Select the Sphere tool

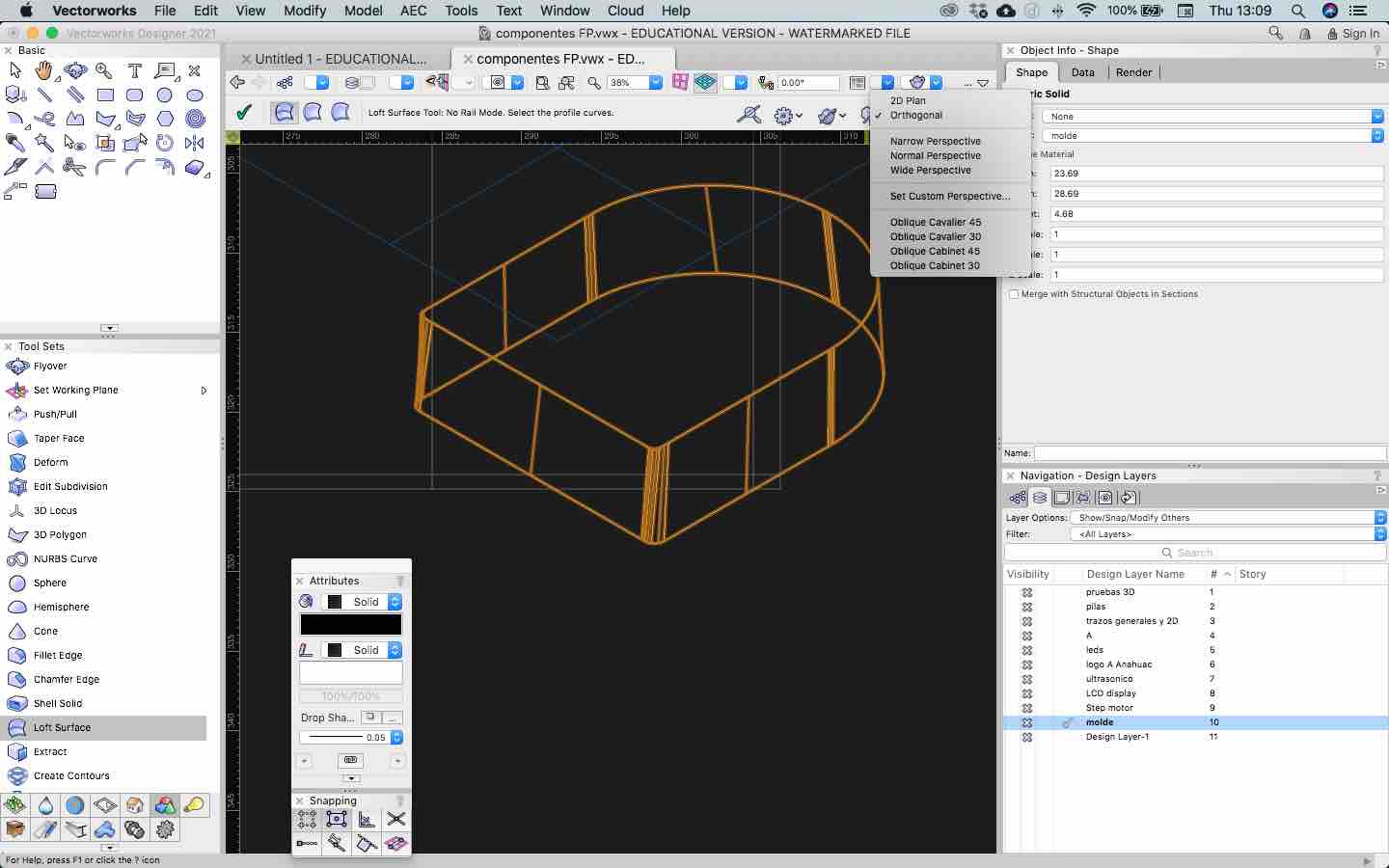49,583
